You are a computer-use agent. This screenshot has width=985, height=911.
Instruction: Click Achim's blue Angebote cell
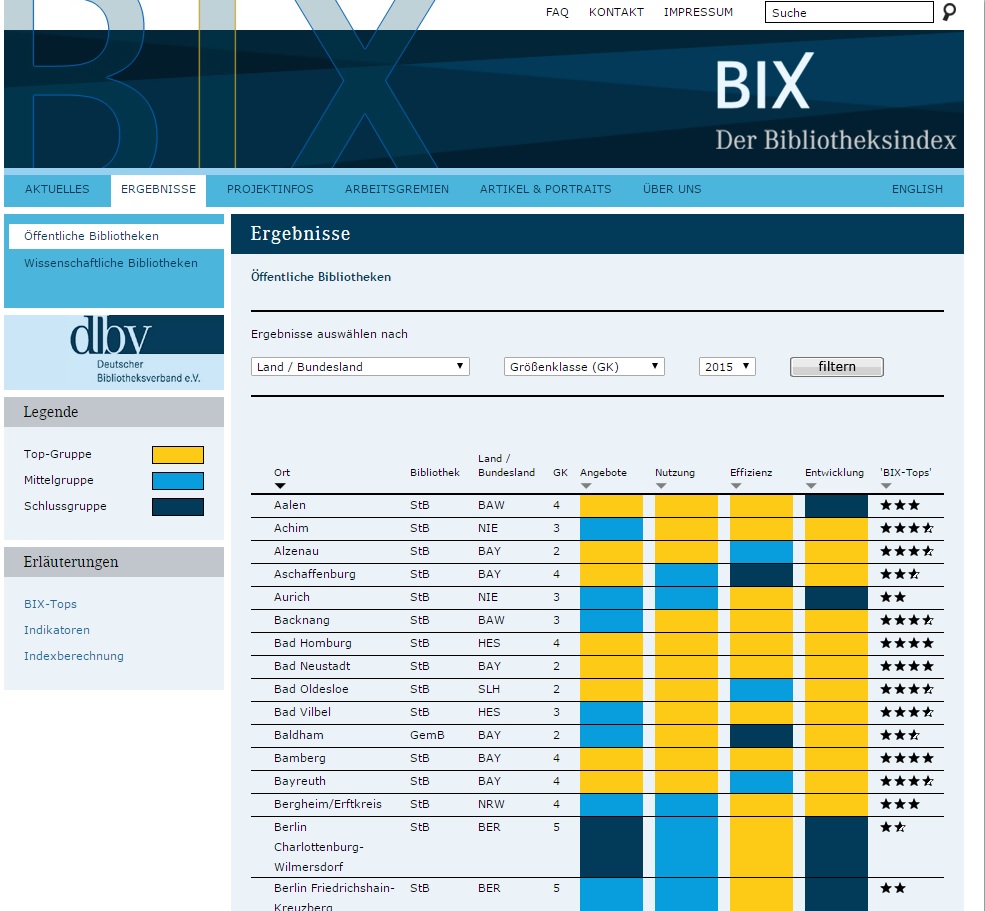click(x=611, y=529)
